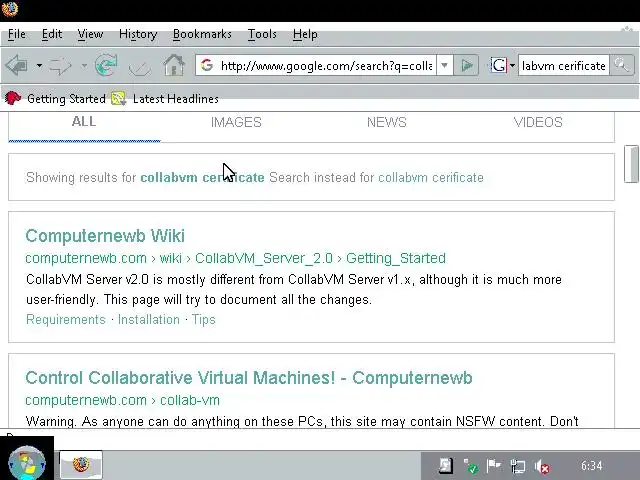Open the File menu
640x480 pixels.
(x=17, y=34)
